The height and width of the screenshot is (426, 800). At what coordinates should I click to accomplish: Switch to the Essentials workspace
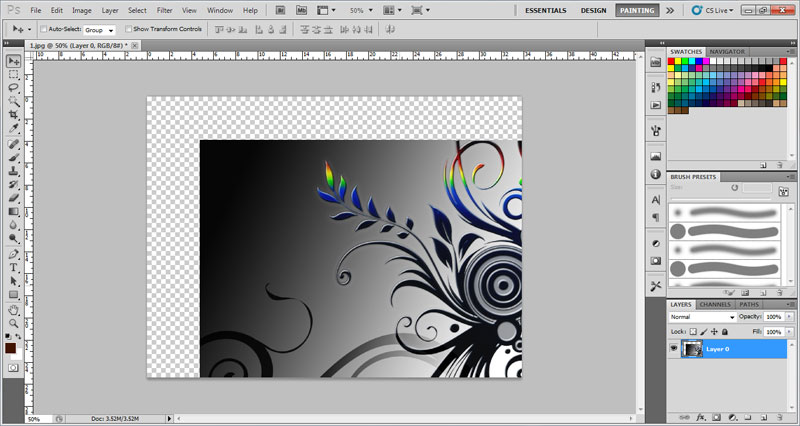coord(545,10)
